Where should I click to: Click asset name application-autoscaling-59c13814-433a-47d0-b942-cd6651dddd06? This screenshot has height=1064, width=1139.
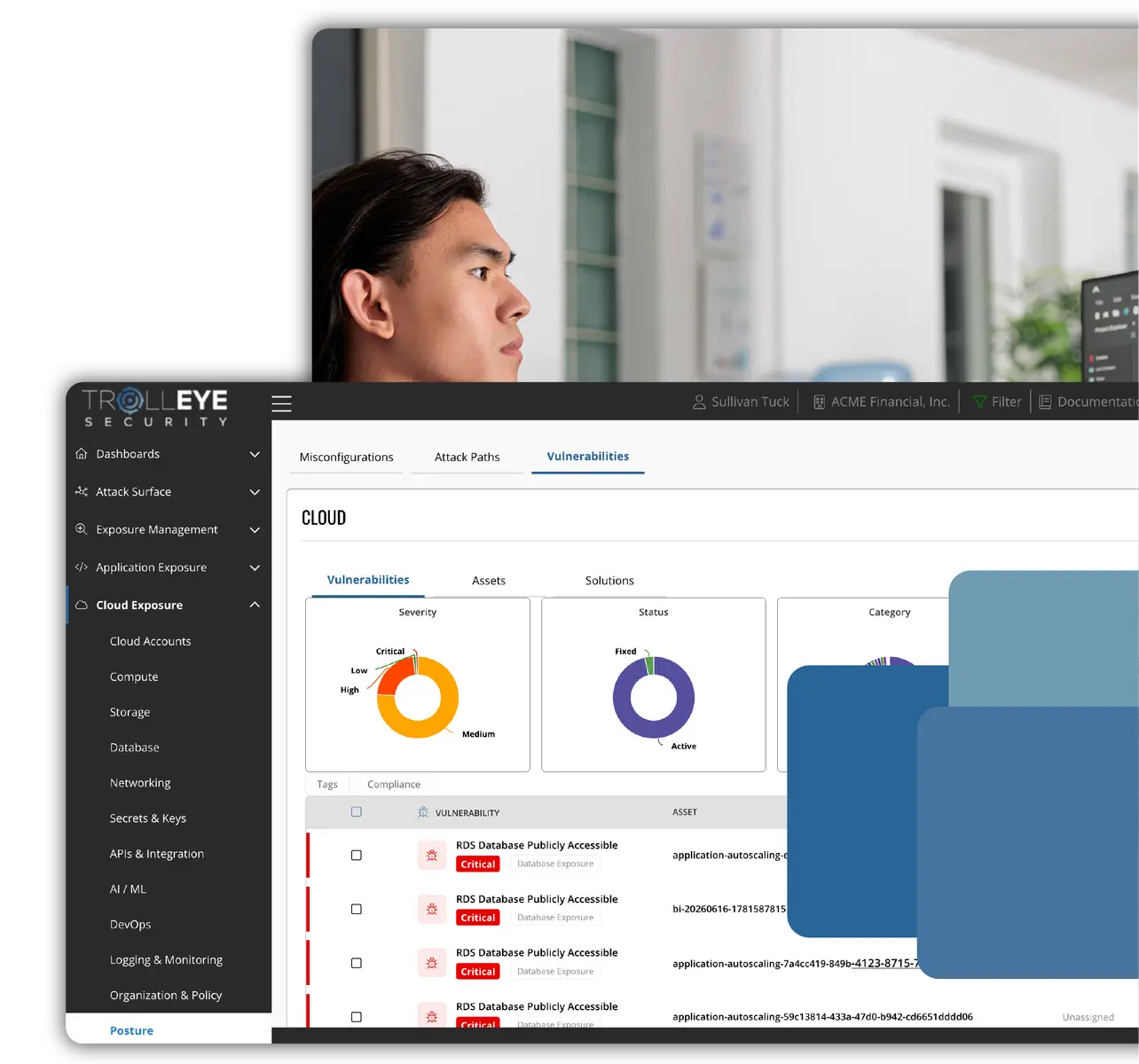(x=822, y=1017)
